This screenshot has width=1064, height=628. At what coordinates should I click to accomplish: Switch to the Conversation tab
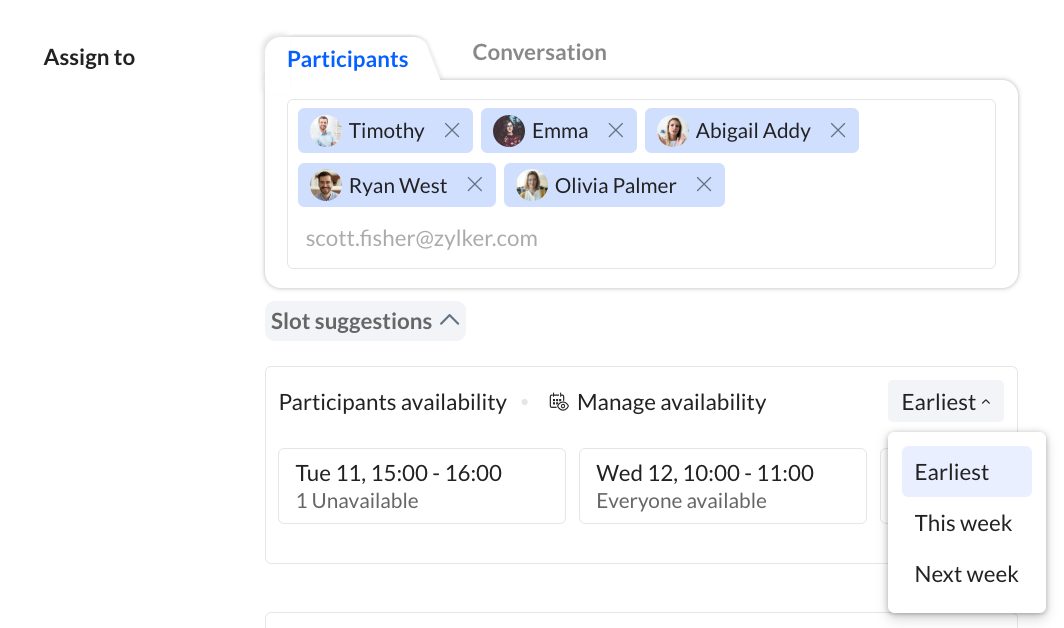click(539, 52)
